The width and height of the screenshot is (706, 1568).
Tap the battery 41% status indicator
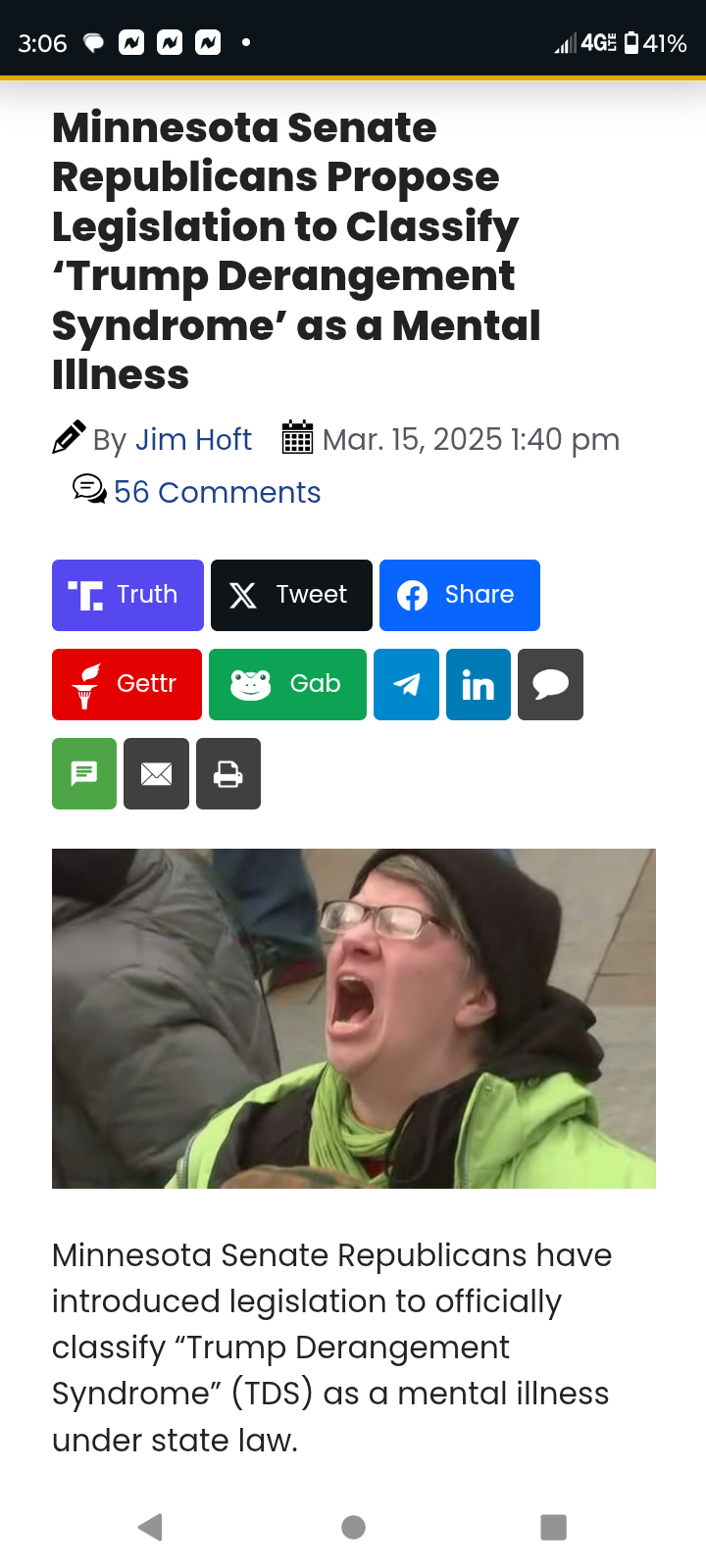point(655,43)
